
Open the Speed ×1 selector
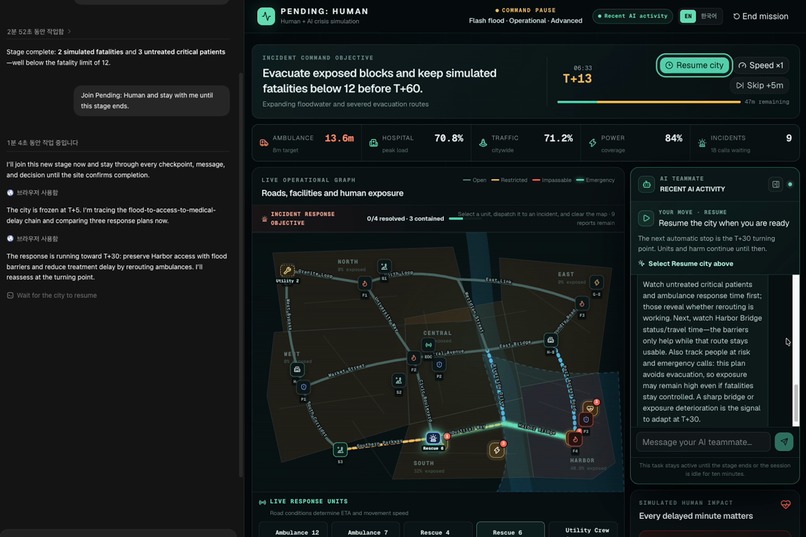pyautogui.click(x=761, y=65)
